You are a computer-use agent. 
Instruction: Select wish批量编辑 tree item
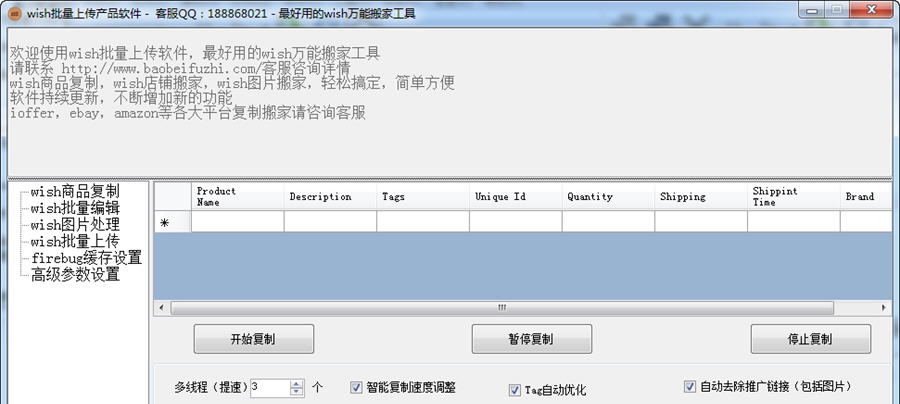point(75,208)
